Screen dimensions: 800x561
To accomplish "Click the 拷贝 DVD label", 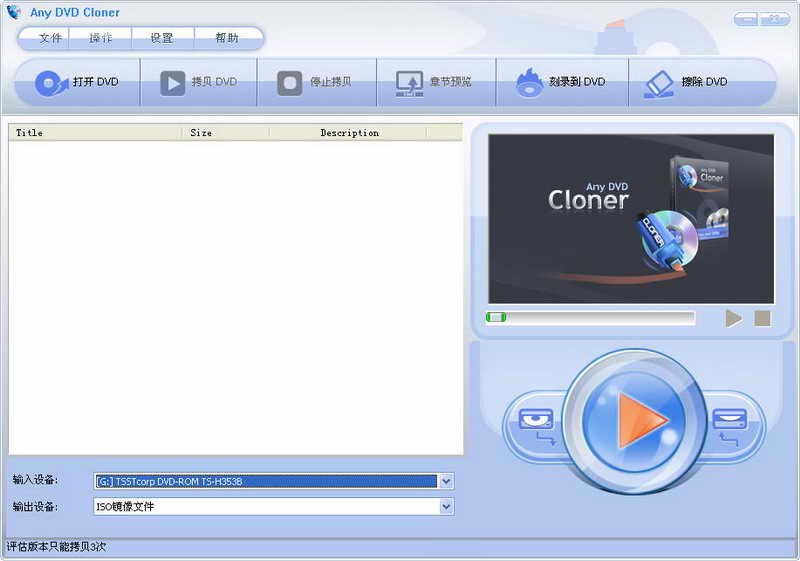I will [x=214, y=82].
